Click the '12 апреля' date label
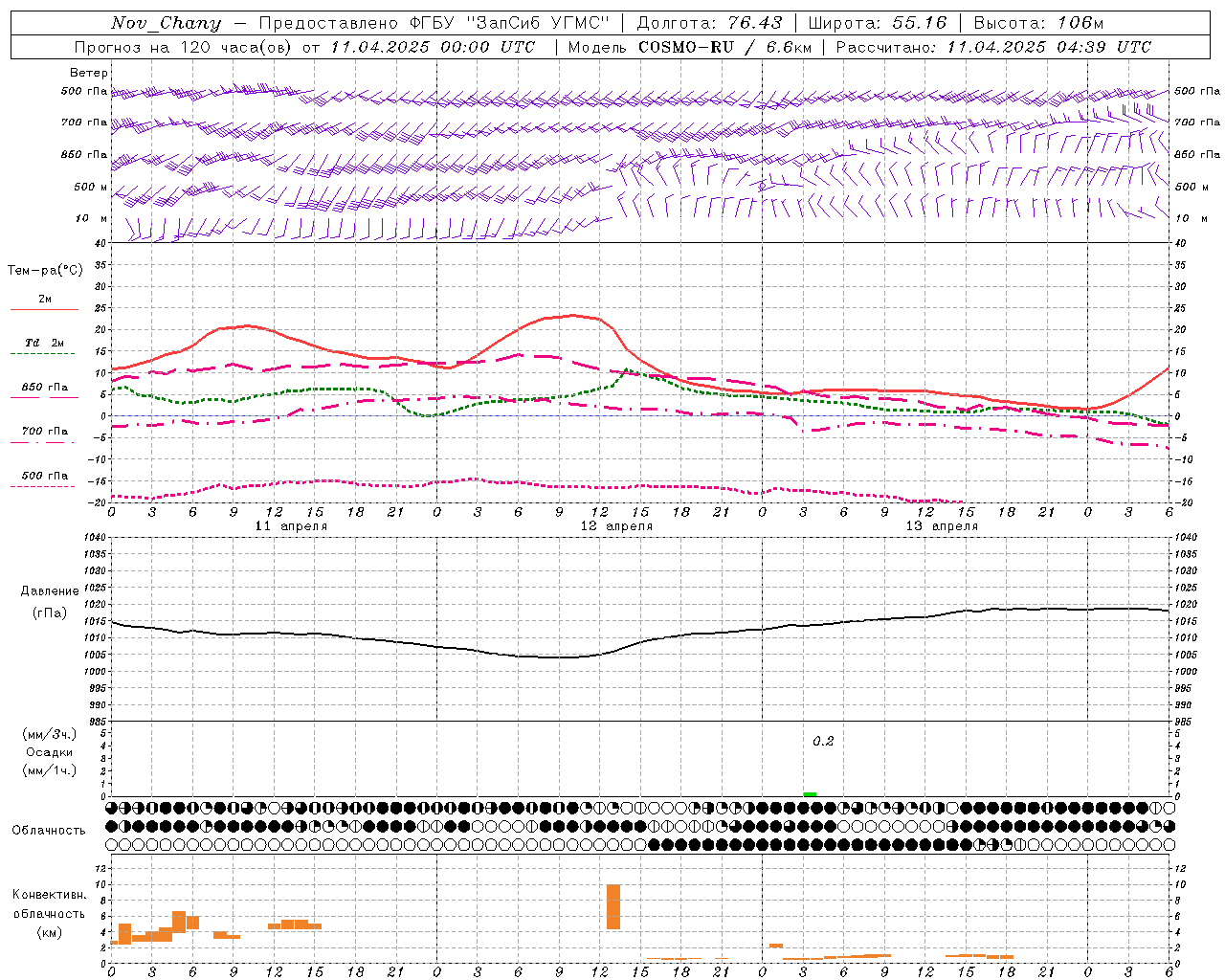 [x=617, y=526]
